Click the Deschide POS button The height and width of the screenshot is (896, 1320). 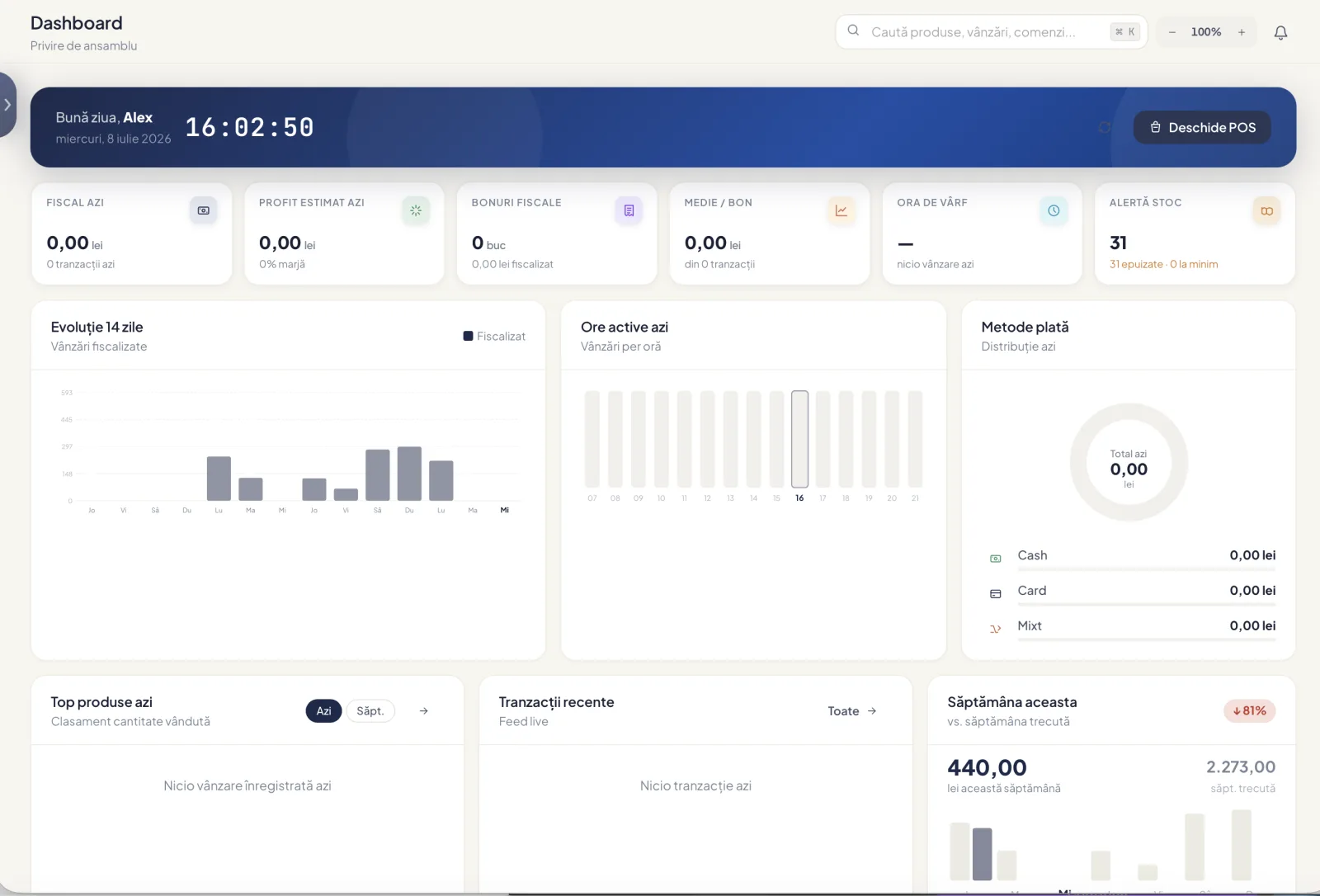coord(1202,127)
